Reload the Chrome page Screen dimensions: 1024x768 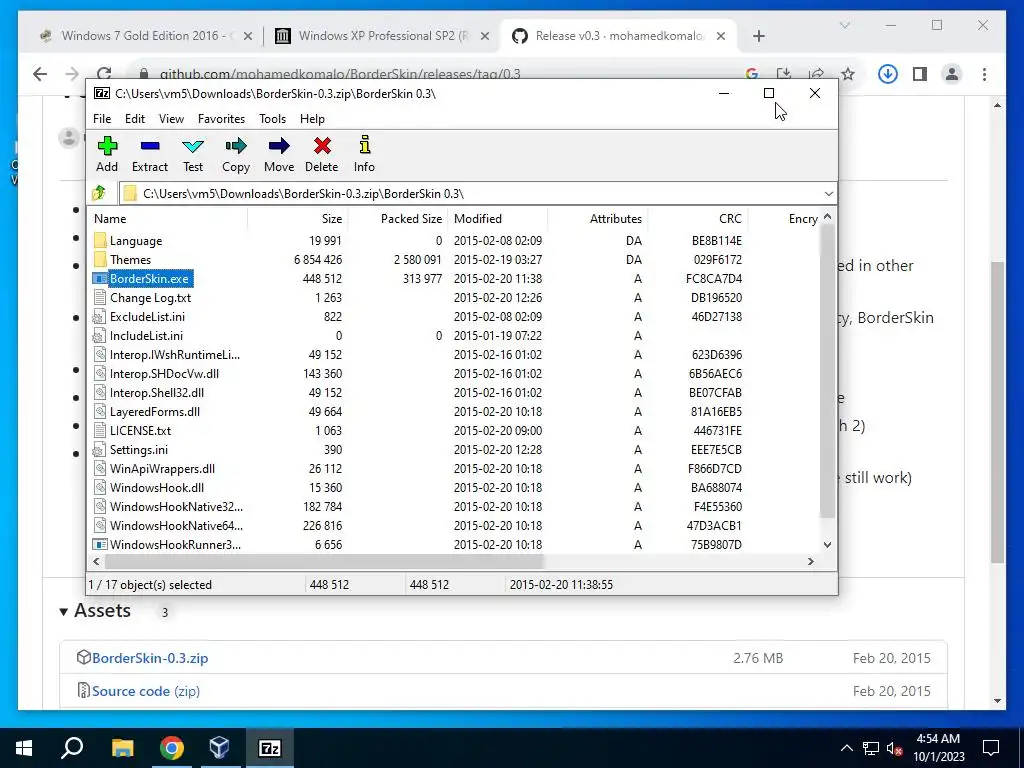104,74
